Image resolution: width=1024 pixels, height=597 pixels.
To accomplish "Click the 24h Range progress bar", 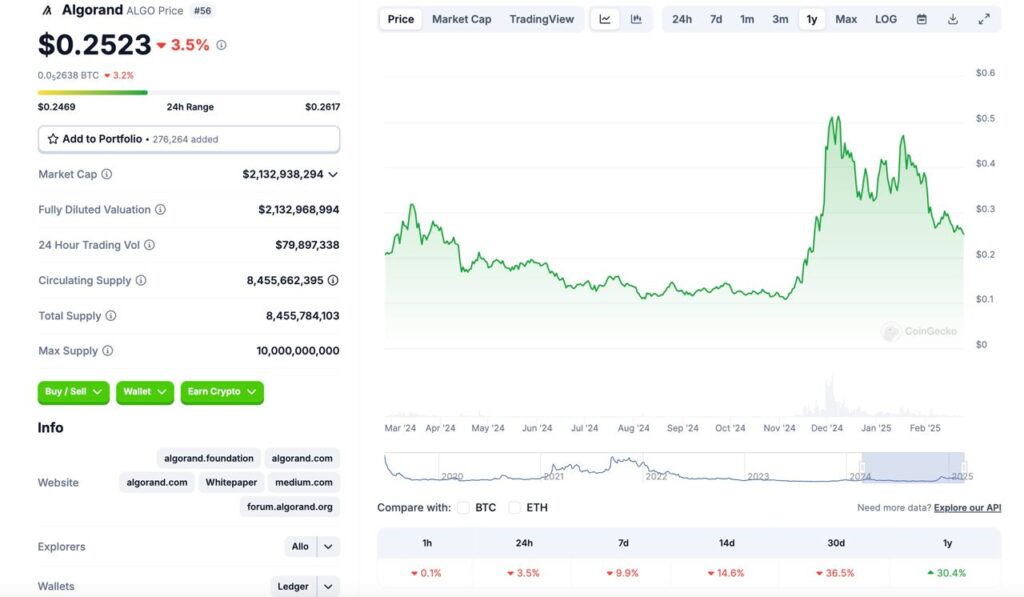I will (x=189, y=93).
